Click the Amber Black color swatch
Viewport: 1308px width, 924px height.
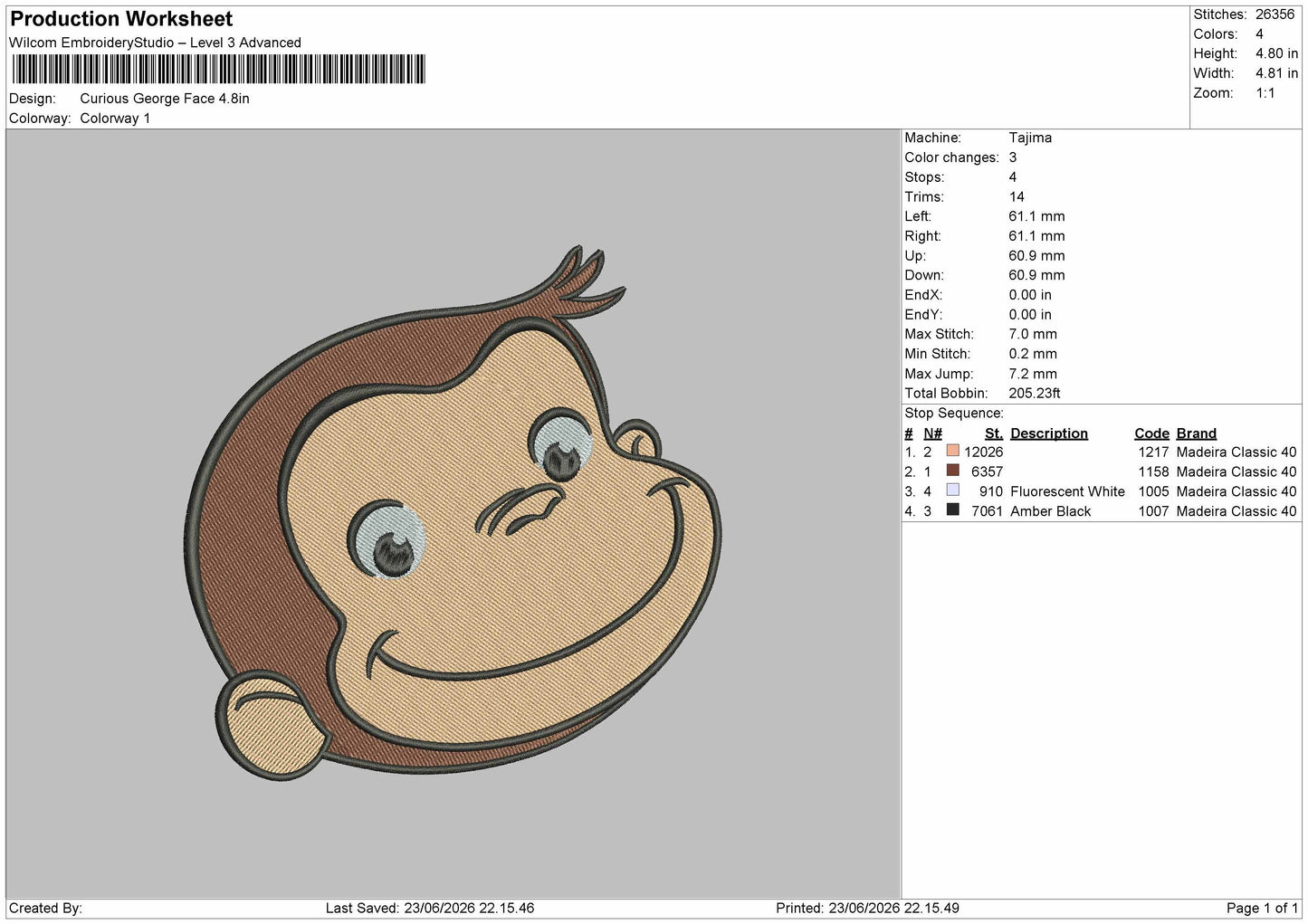pos(952,510)
